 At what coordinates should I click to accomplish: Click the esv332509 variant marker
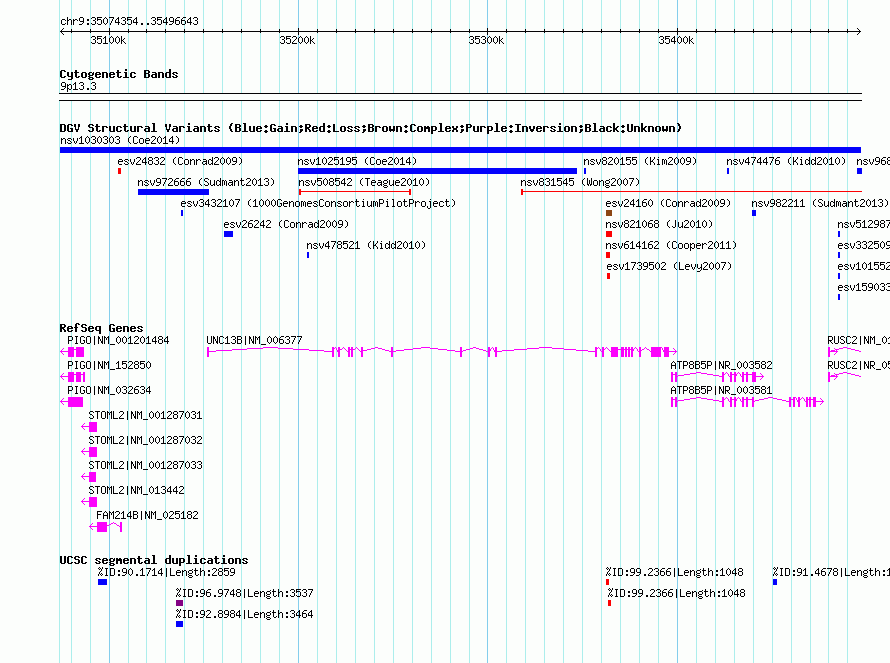[839, 255]
